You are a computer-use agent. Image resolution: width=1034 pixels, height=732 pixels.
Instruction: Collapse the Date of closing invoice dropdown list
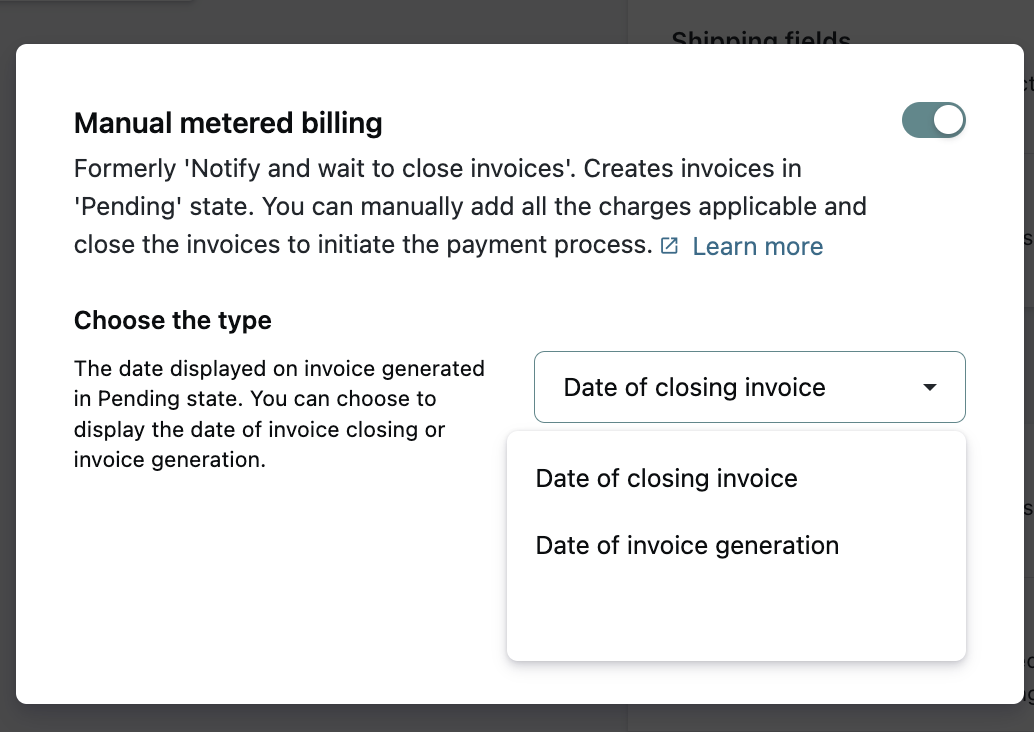coord(750,387)
